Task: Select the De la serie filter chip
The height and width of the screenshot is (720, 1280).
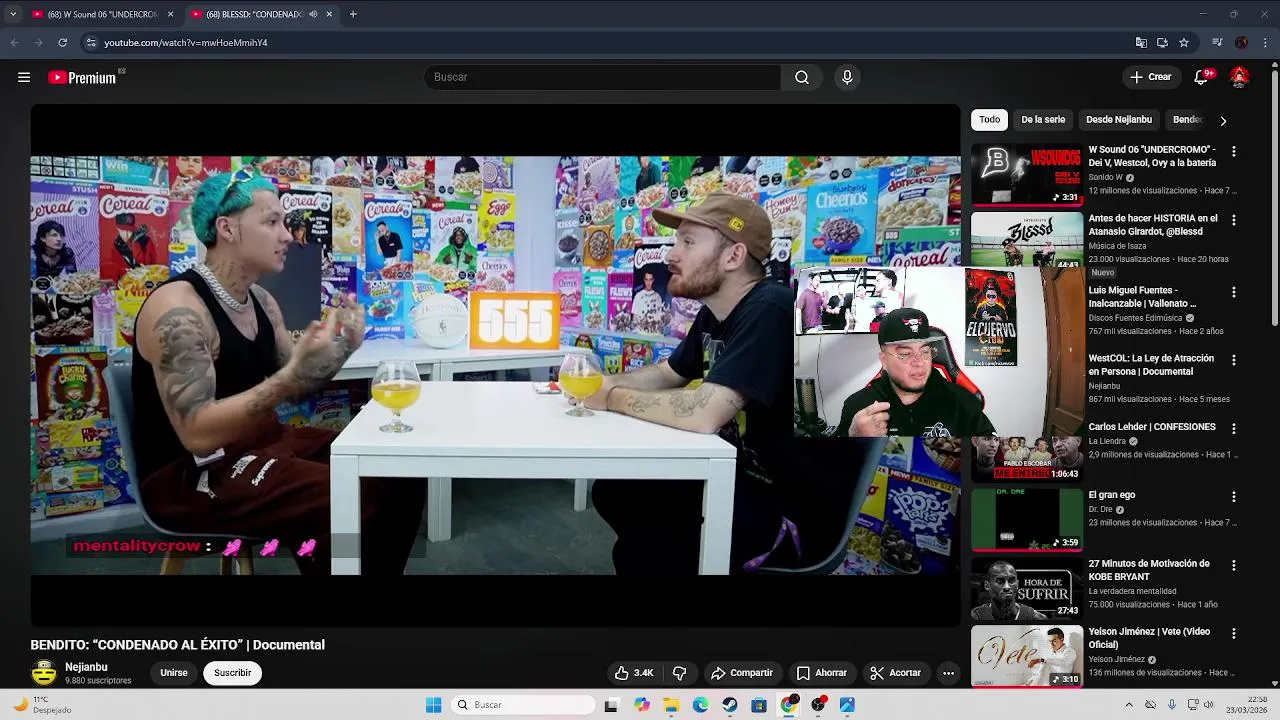Action: (x=1043, y=120)
